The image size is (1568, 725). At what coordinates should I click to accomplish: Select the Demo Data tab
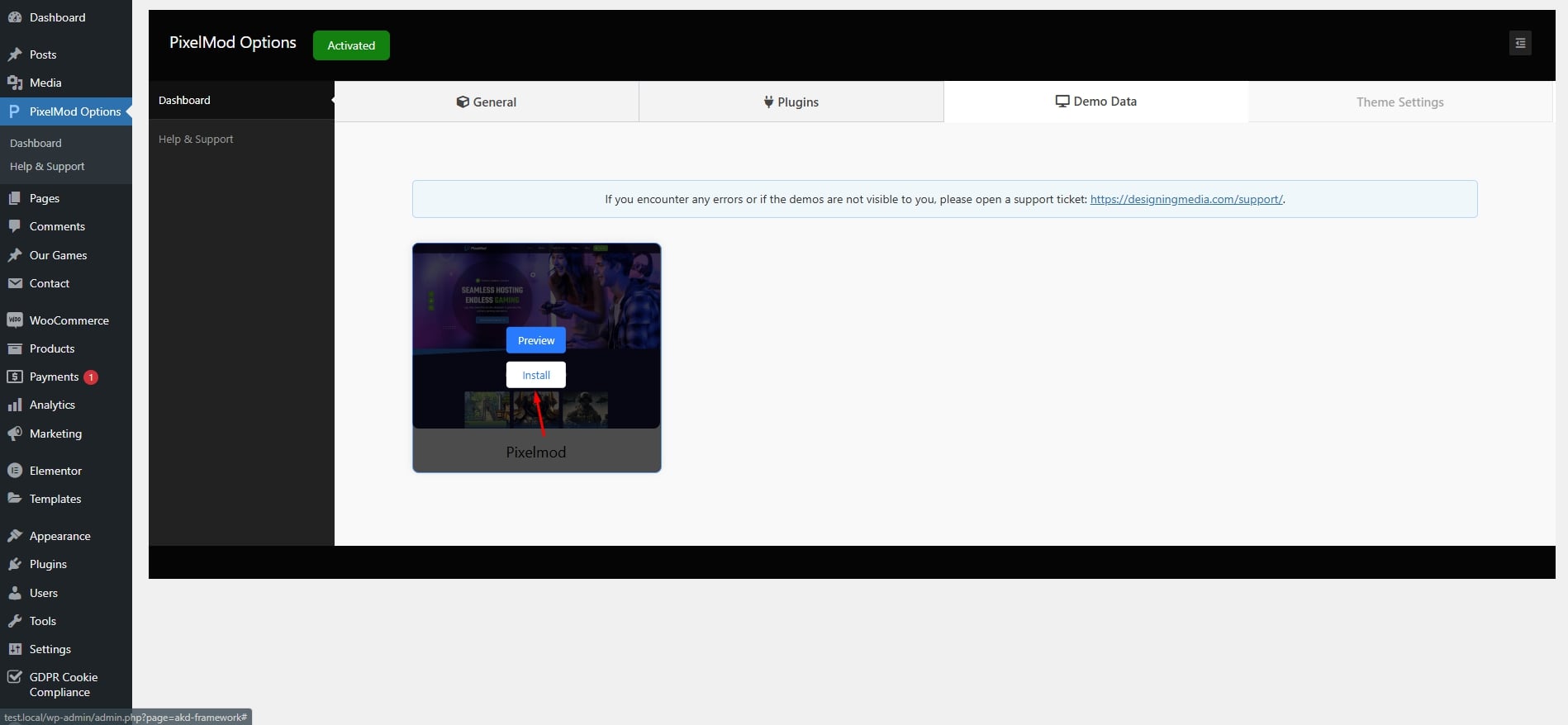1096,102
